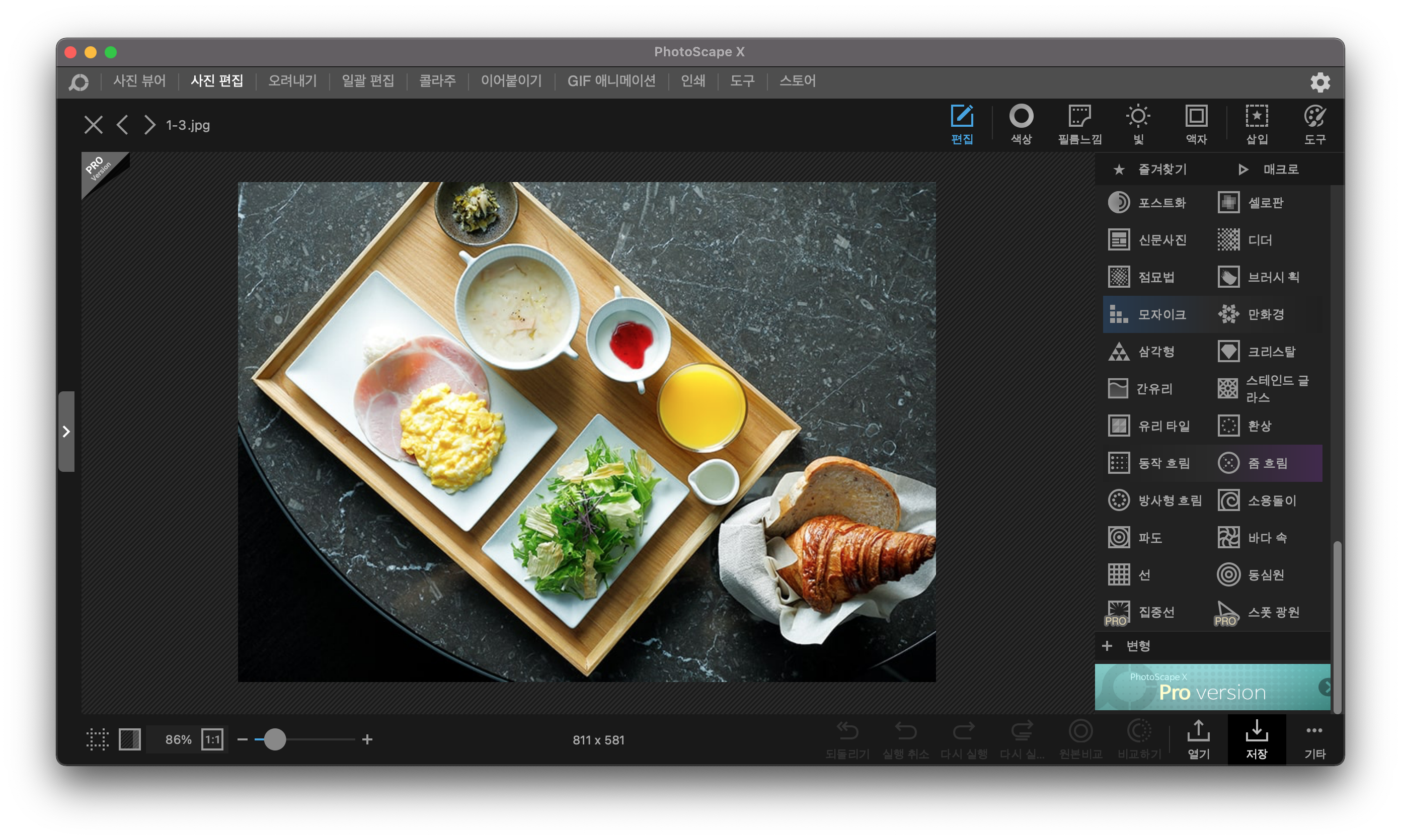Toggle the background pattern square button

coord(130,739)
